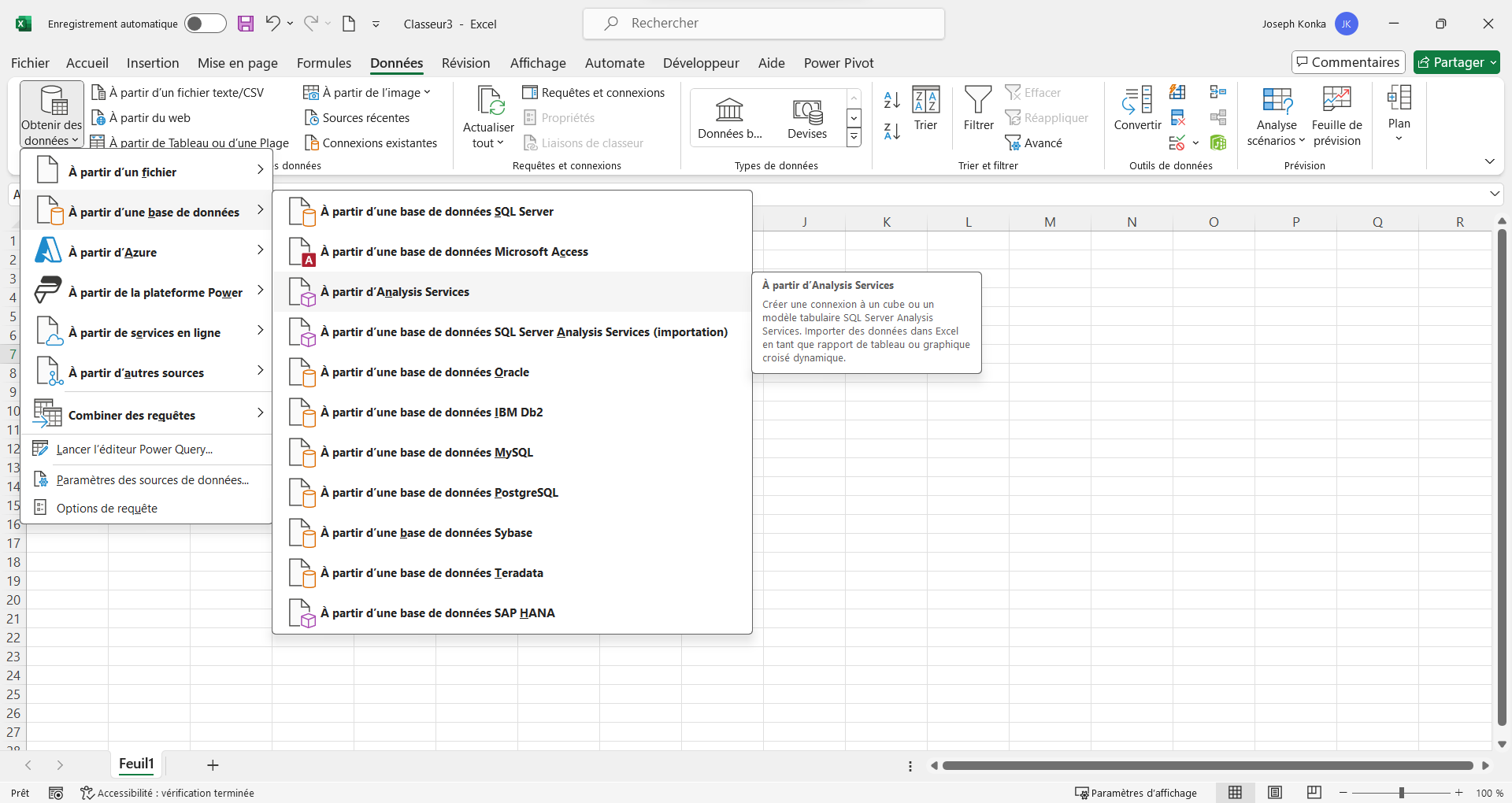1512x803 pixels.
Task: Click Page Break Preview icon in status bar
Action: click(x=1314, y=793)
